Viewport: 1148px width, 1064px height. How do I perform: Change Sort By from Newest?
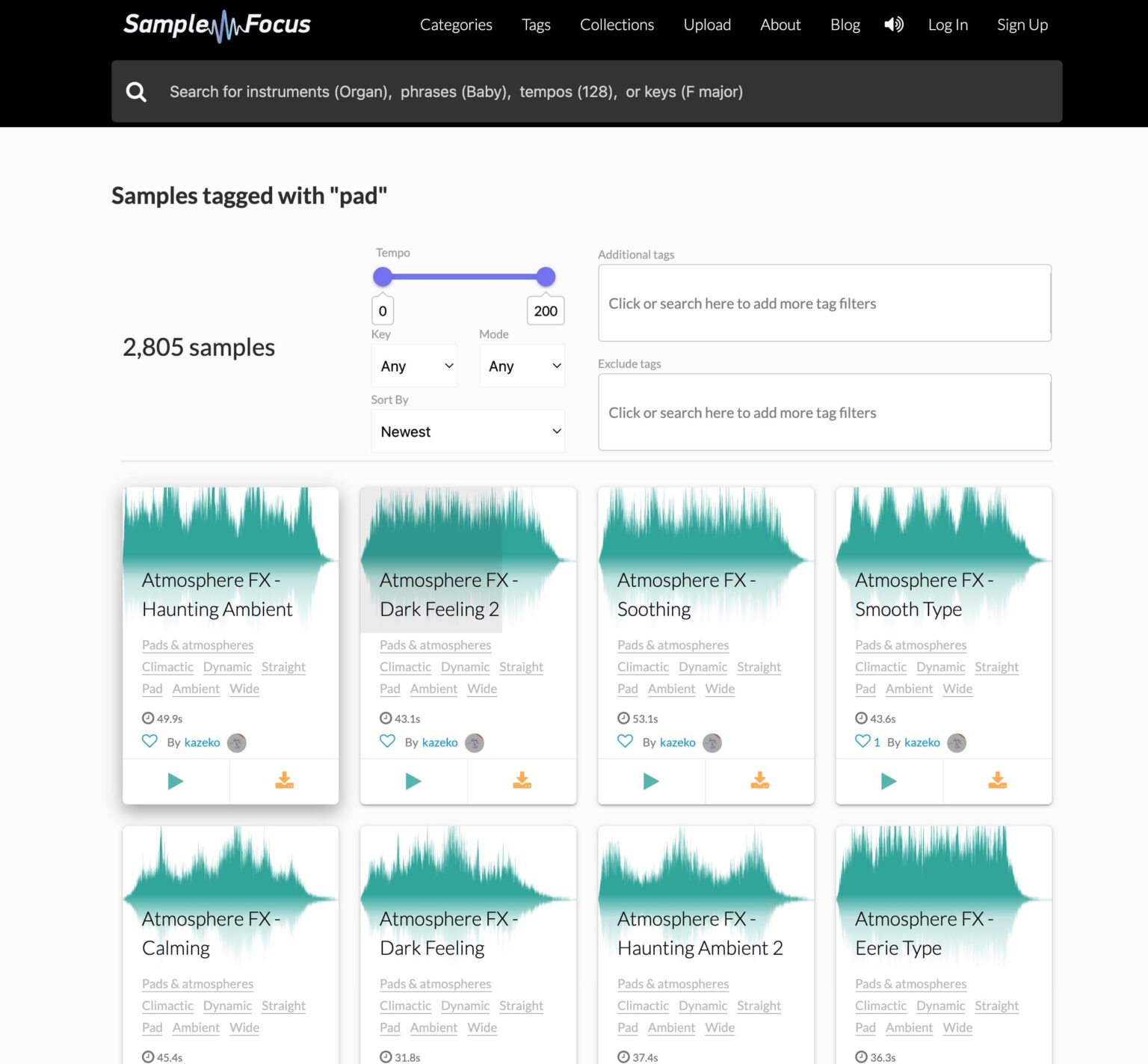click(468, 431)
